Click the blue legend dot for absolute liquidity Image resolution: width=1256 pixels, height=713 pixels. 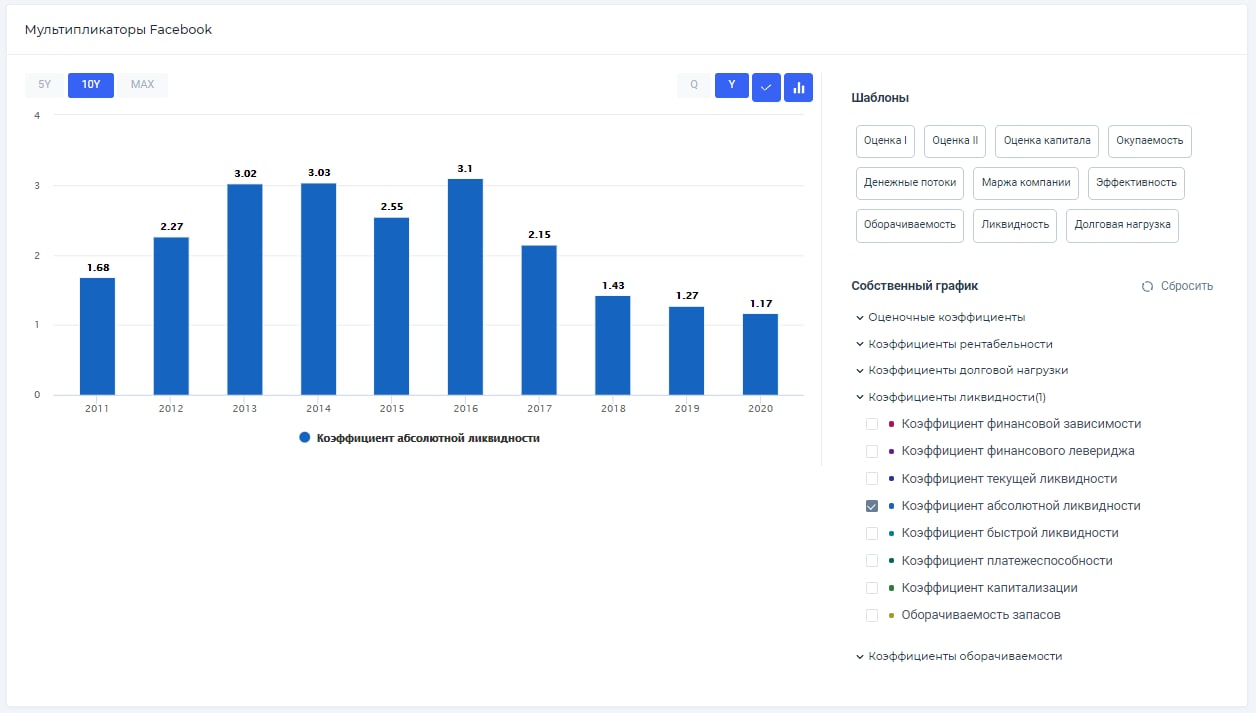[305, 438]
